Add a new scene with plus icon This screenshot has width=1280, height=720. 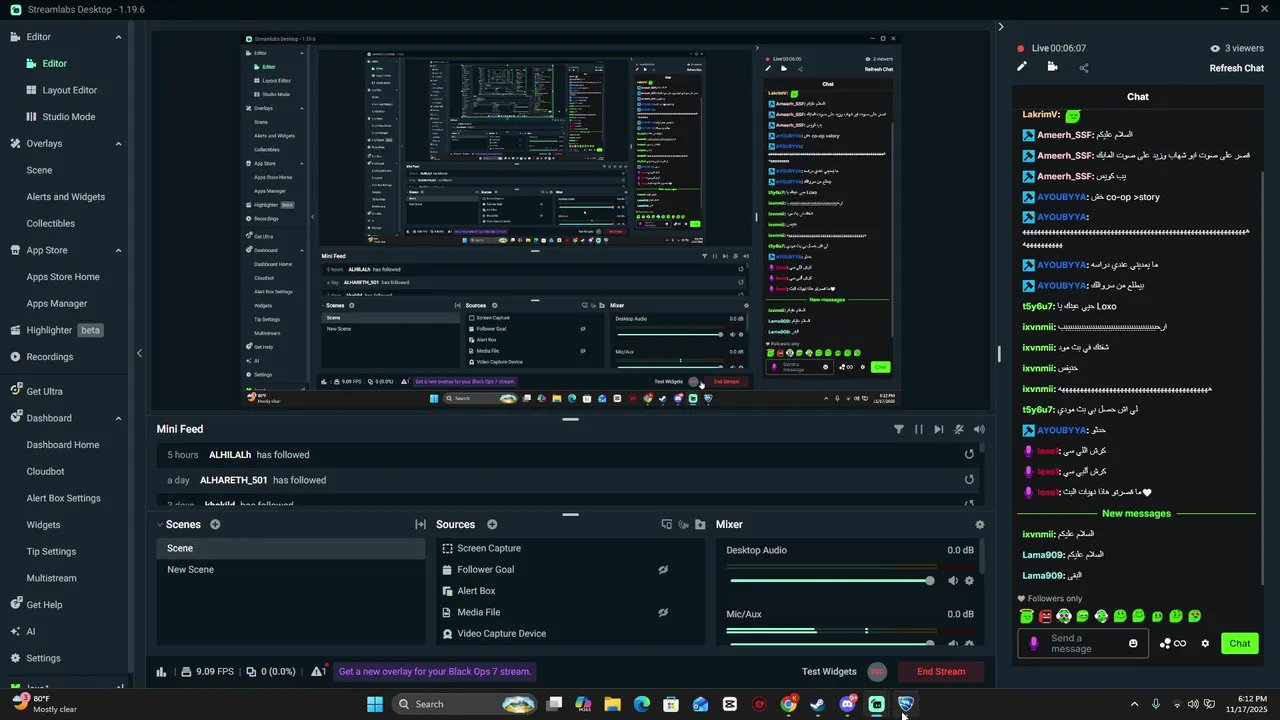point(215,524)
